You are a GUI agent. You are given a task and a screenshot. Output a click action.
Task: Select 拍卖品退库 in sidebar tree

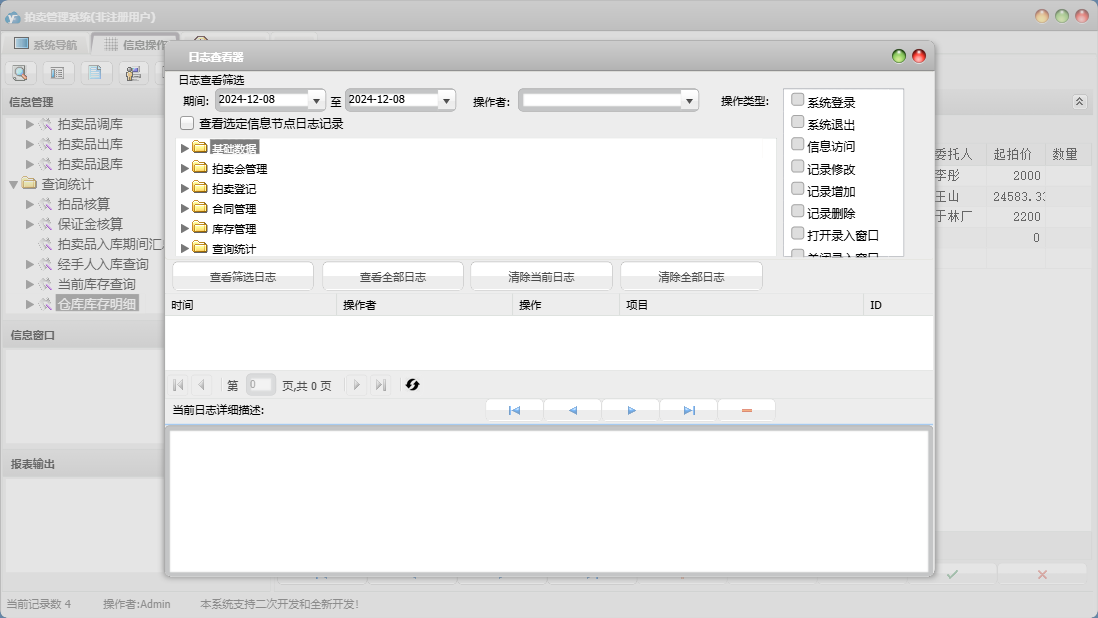(90, 164)
